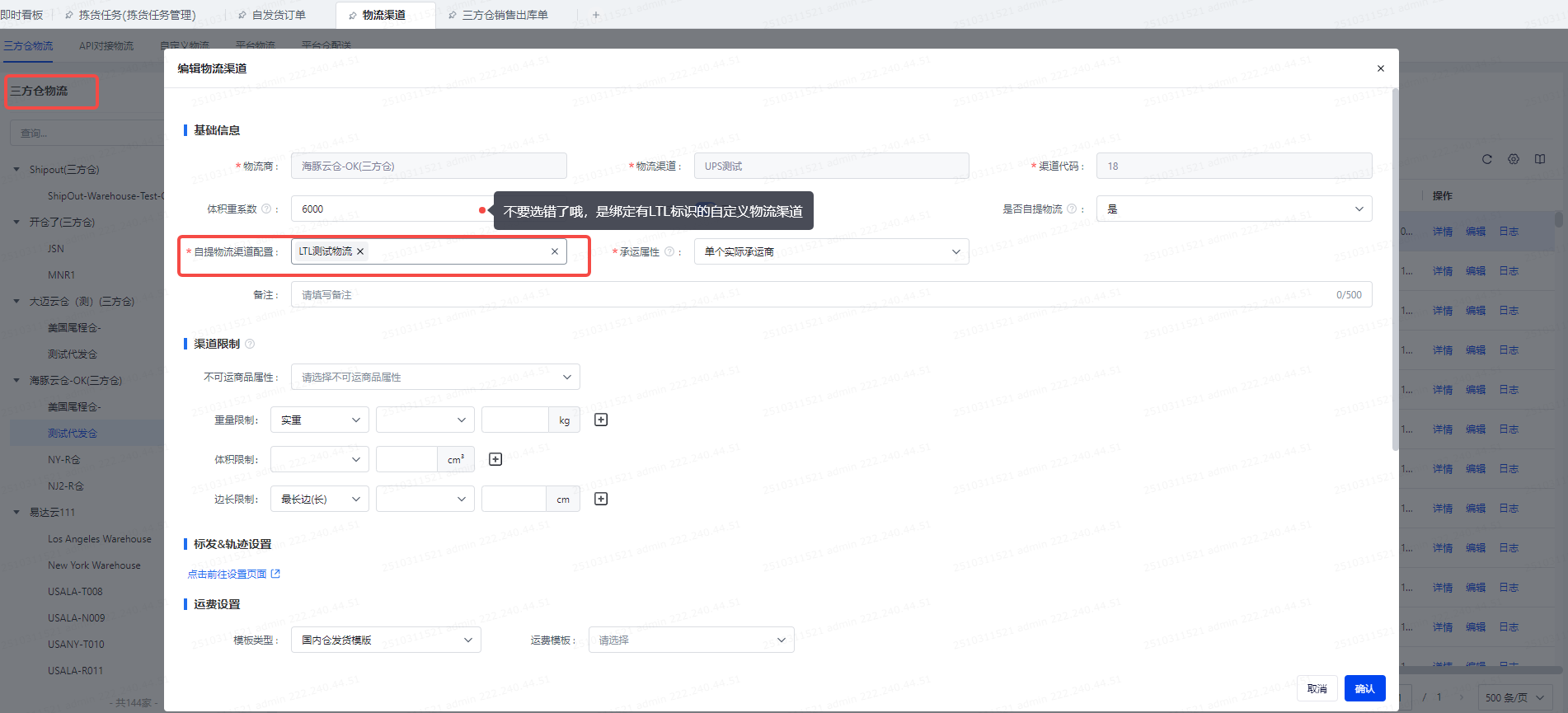Open table settings gear icon
The image size is (1568, 713).
1514,159
